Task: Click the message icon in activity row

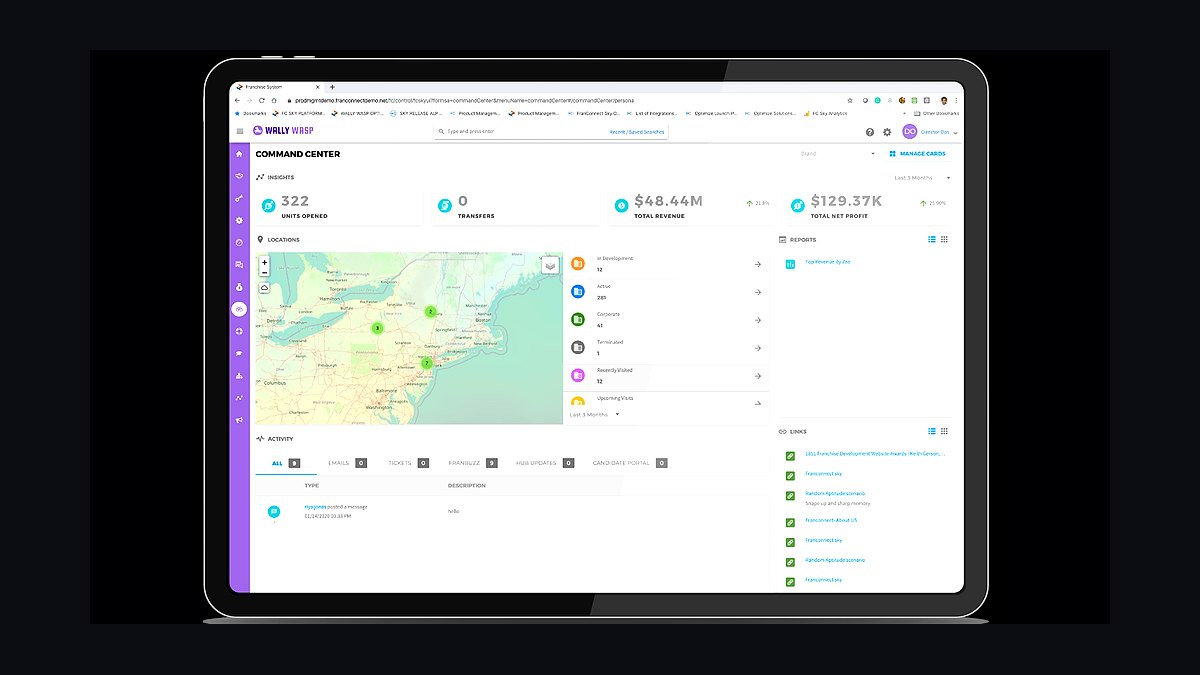Action: (x=273, y=511)
